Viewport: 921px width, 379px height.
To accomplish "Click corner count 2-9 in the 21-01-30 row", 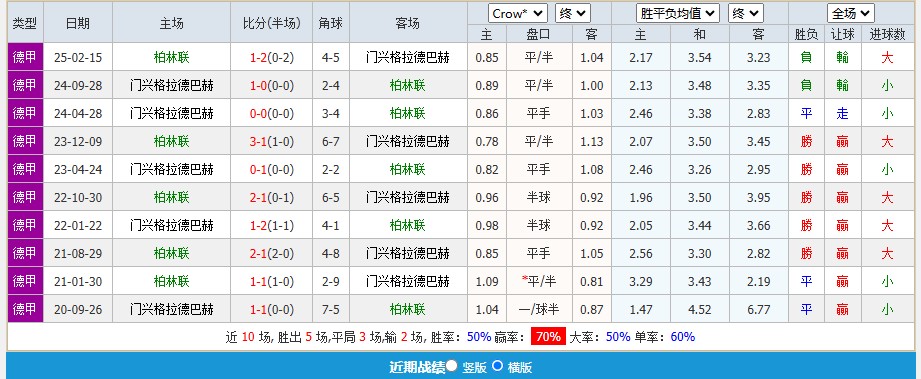I will click(331, 281).
